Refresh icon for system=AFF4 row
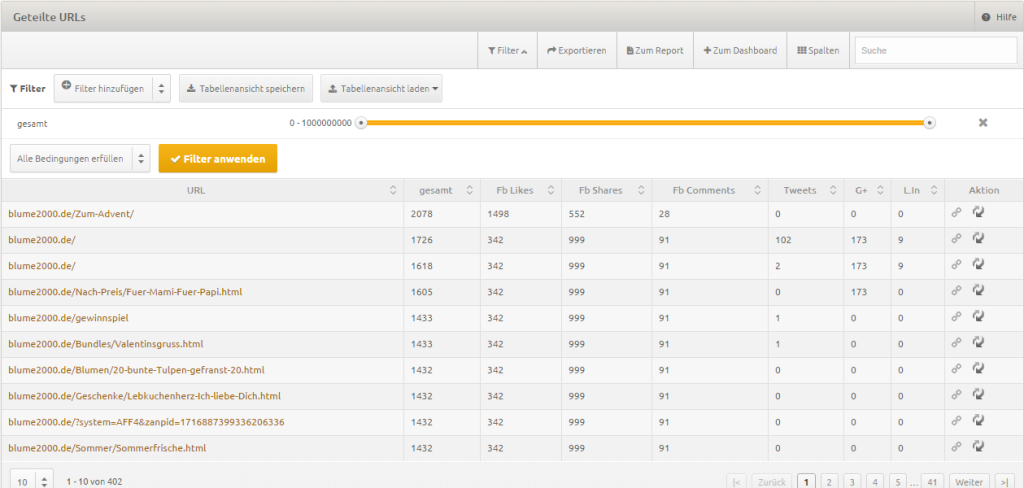 click(x=978, y=420)
